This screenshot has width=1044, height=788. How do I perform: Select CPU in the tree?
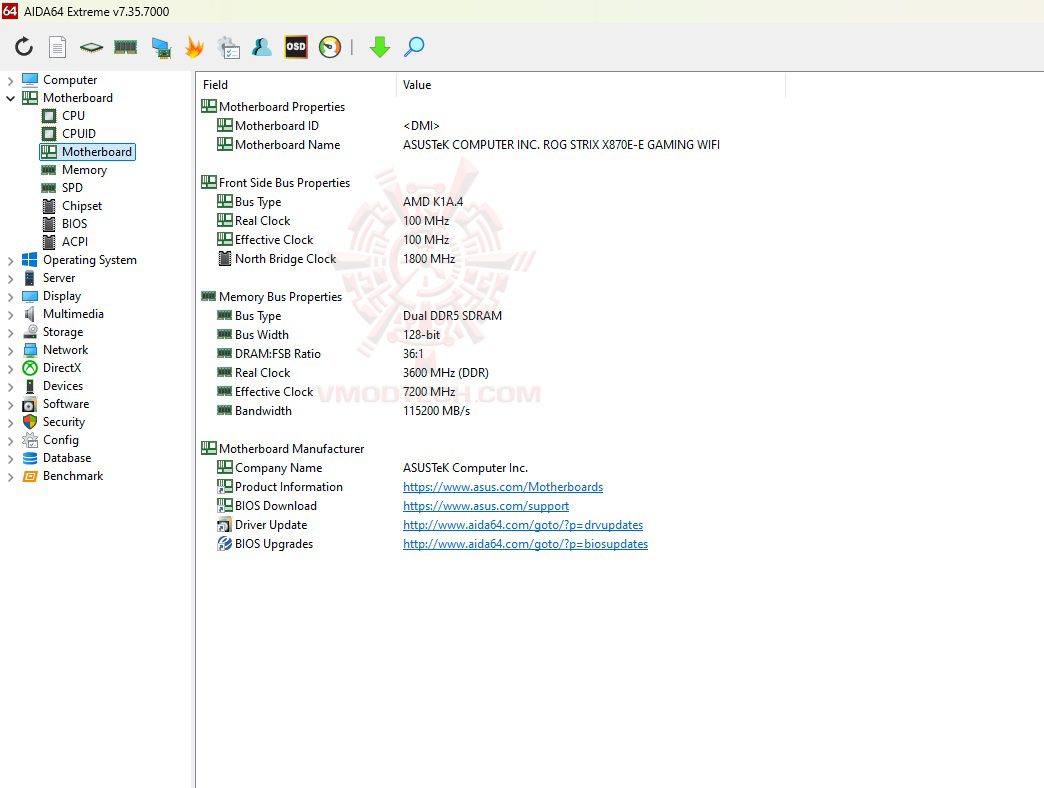(x=73, y=116)
